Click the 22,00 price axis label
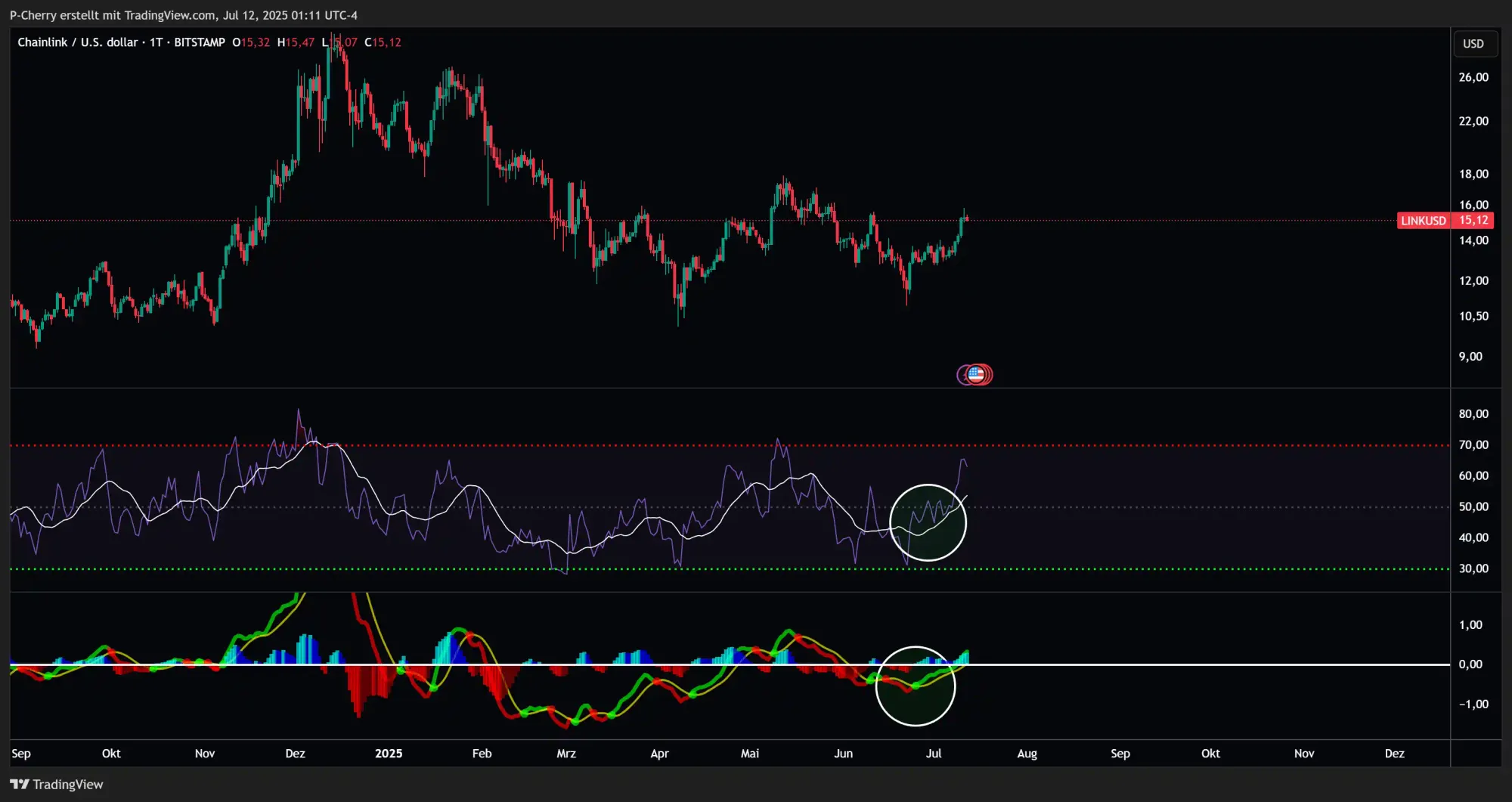The width and height of the screenshot is (1512, 802). 1473,121
